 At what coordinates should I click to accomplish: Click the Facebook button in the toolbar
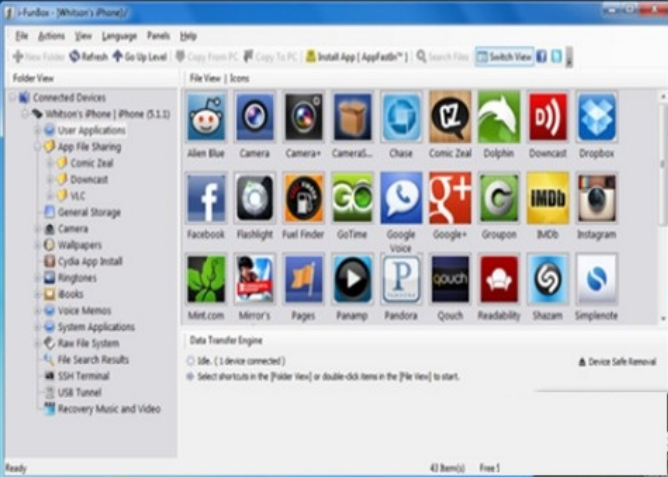[x=541, y=56]
